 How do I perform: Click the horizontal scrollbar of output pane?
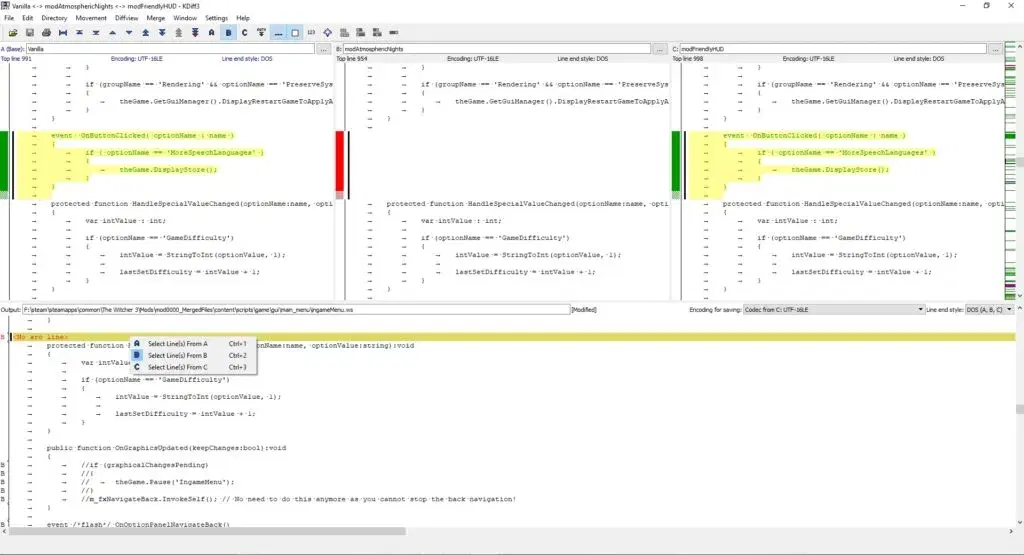coord(206,531)
